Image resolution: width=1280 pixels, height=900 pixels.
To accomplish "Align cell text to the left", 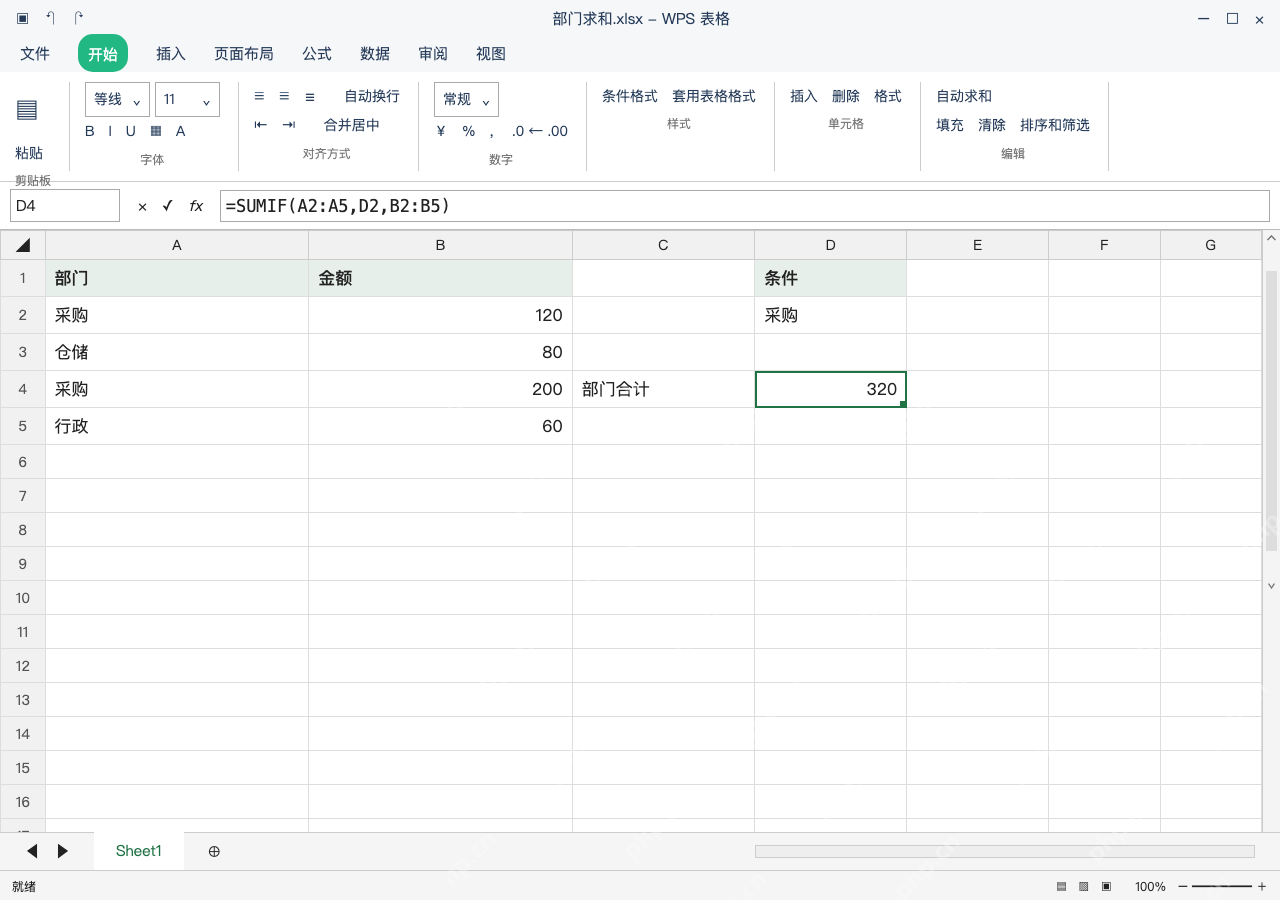I will (x=259, y=96).
